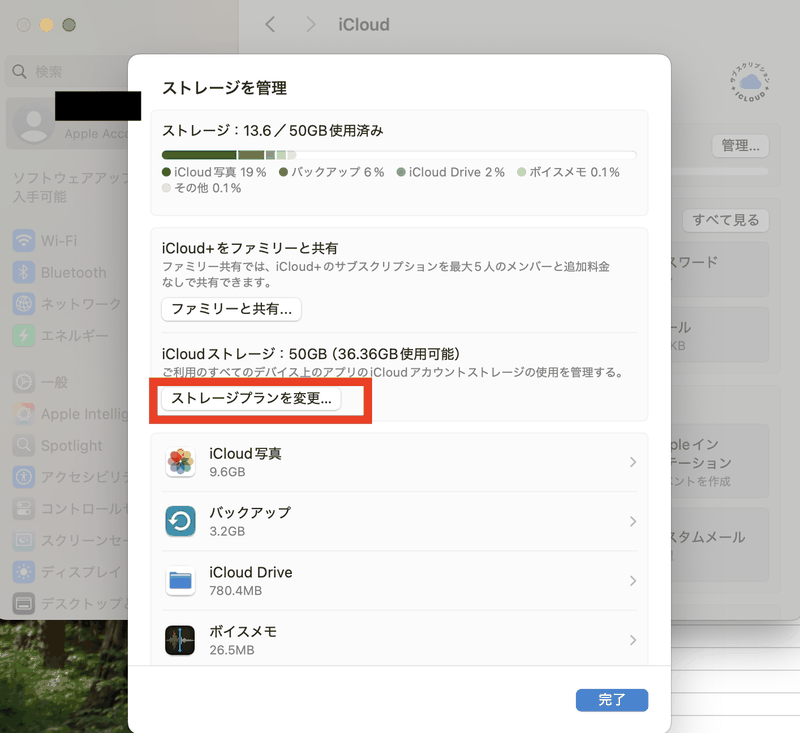
Task: Open the Wi-Fi sidebar icon
Action: tap(23, 240)
